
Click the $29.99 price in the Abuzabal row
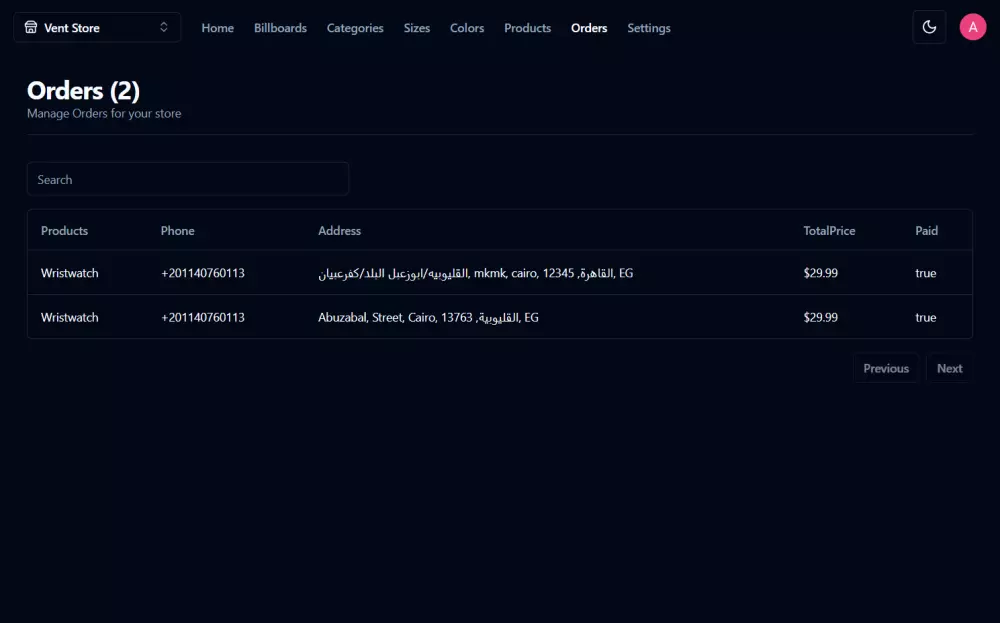point(820,318)
